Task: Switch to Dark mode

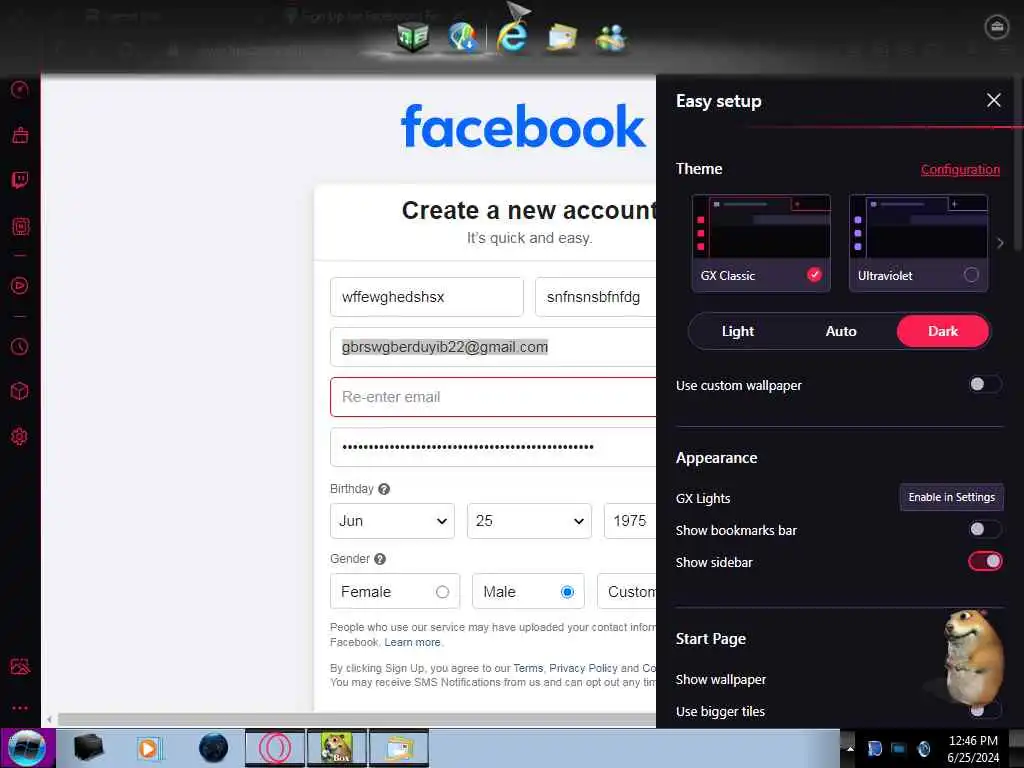Action: pos(943,331)
